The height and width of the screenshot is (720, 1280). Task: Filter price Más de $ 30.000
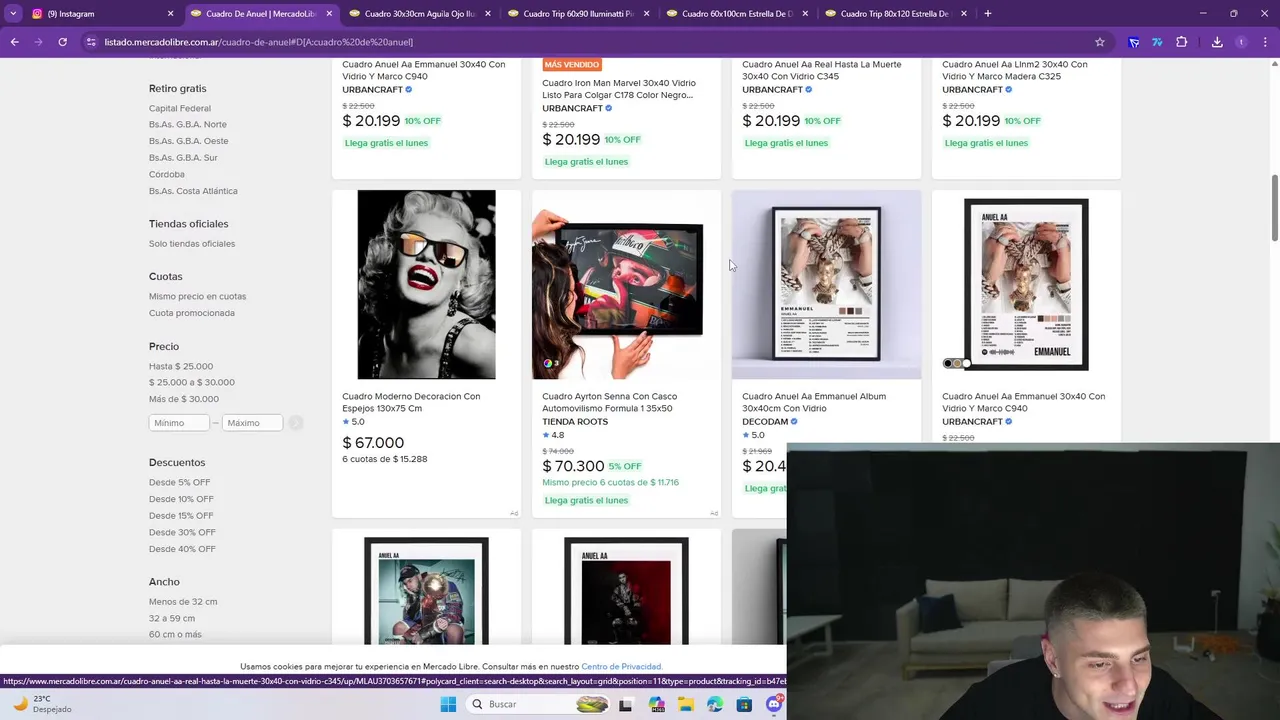coord(184,399)
